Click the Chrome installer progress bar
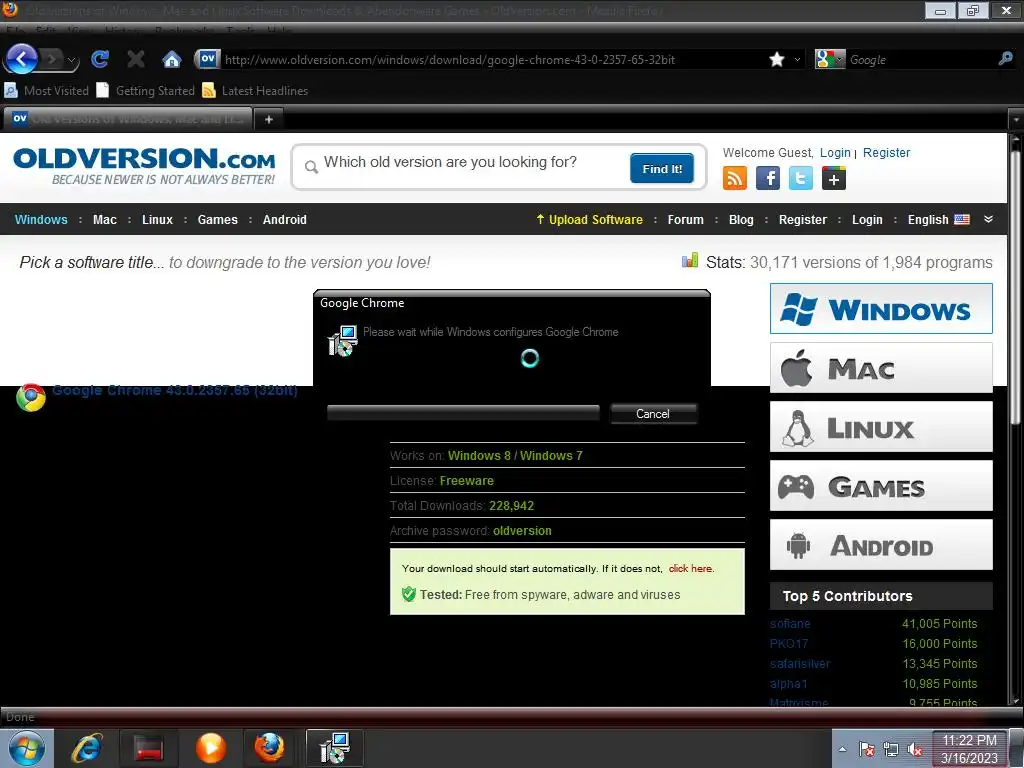The image size is (1024, 768). tap(463, 413)
